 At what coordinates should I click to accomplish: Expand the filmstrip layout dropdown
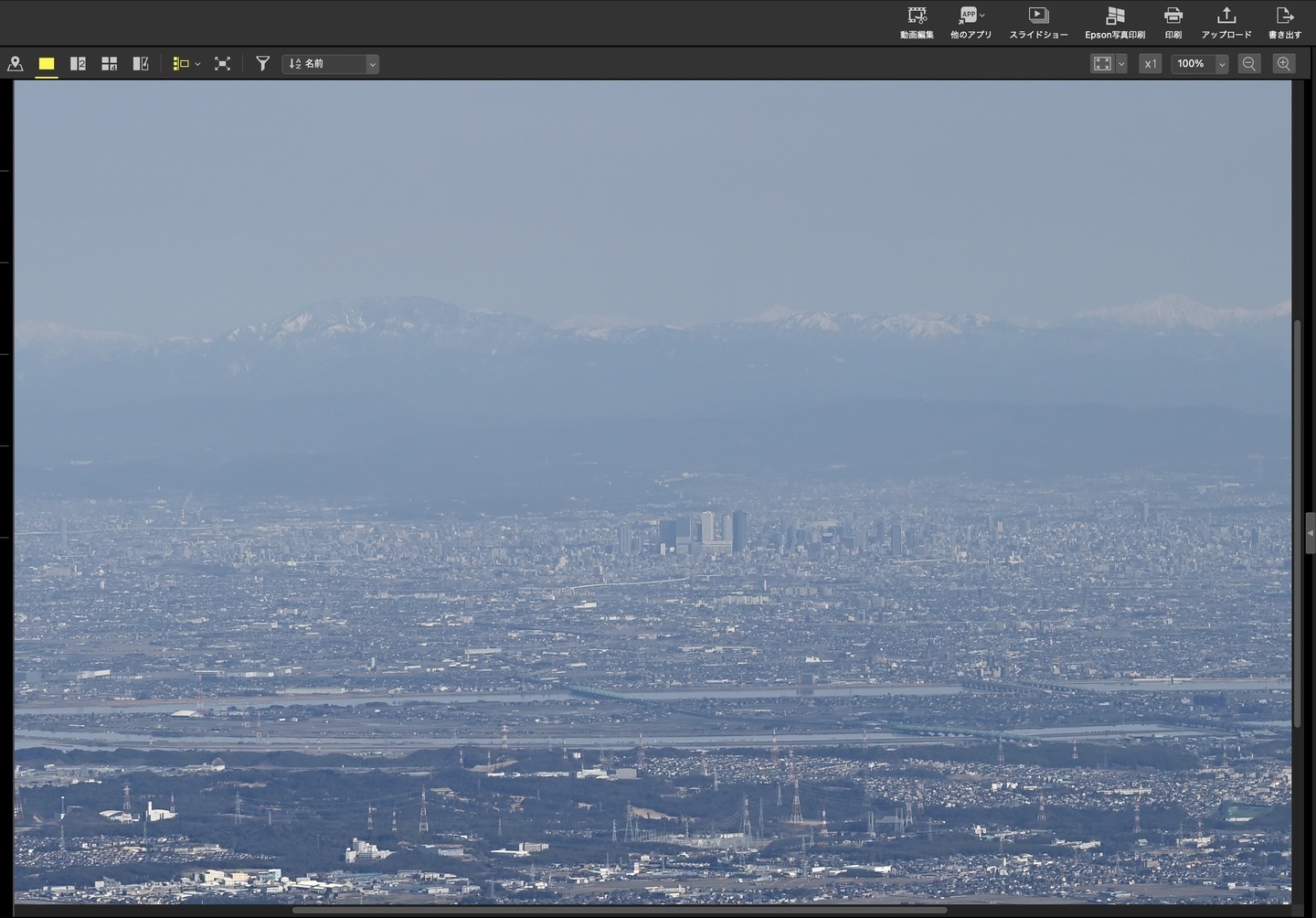(197, 64)
